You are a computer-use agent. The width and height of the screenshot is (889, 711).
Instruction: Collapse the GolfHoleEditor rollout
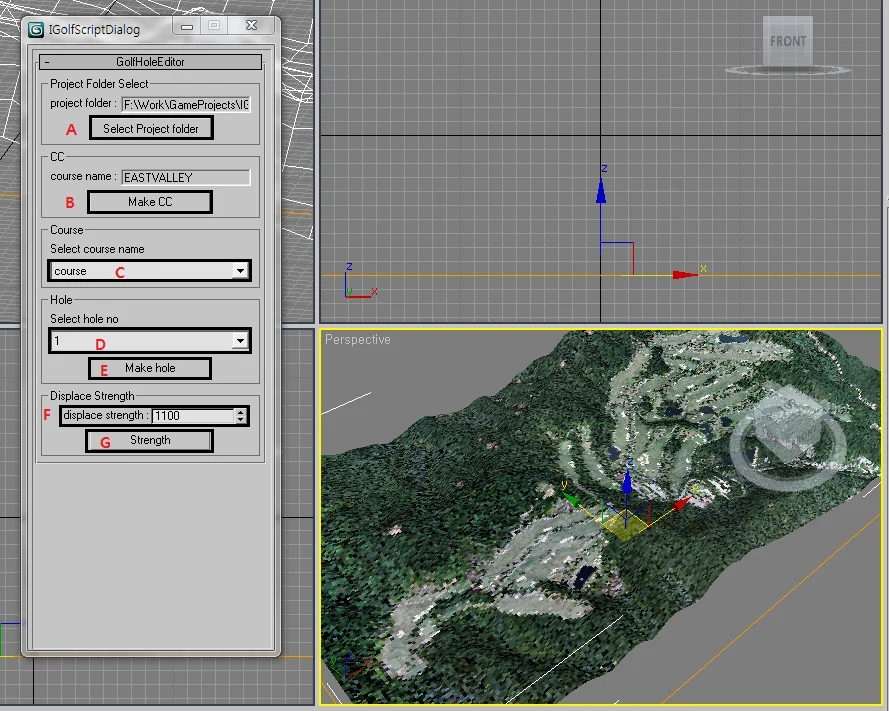click(150, 62)
